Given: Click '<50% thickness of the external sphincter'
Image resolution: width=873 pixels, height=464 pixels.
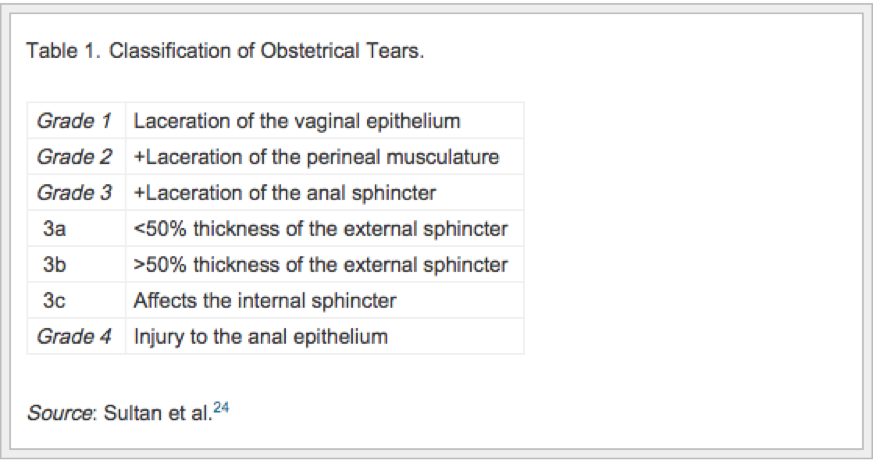Looking at the screenshot, I should point(321,228).
